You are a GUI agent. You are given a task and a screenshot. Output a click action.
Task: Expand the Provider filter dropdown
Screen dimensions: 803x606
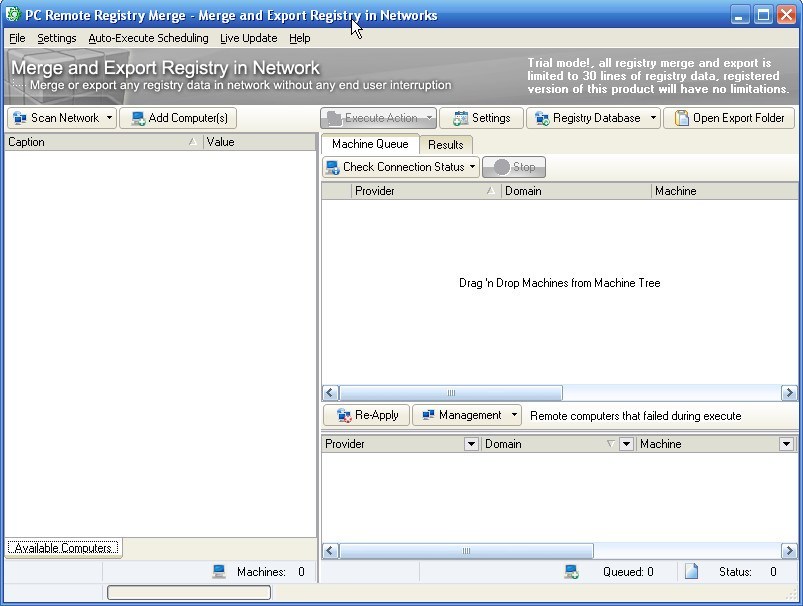pyautogui.click(x=470, y=443)
